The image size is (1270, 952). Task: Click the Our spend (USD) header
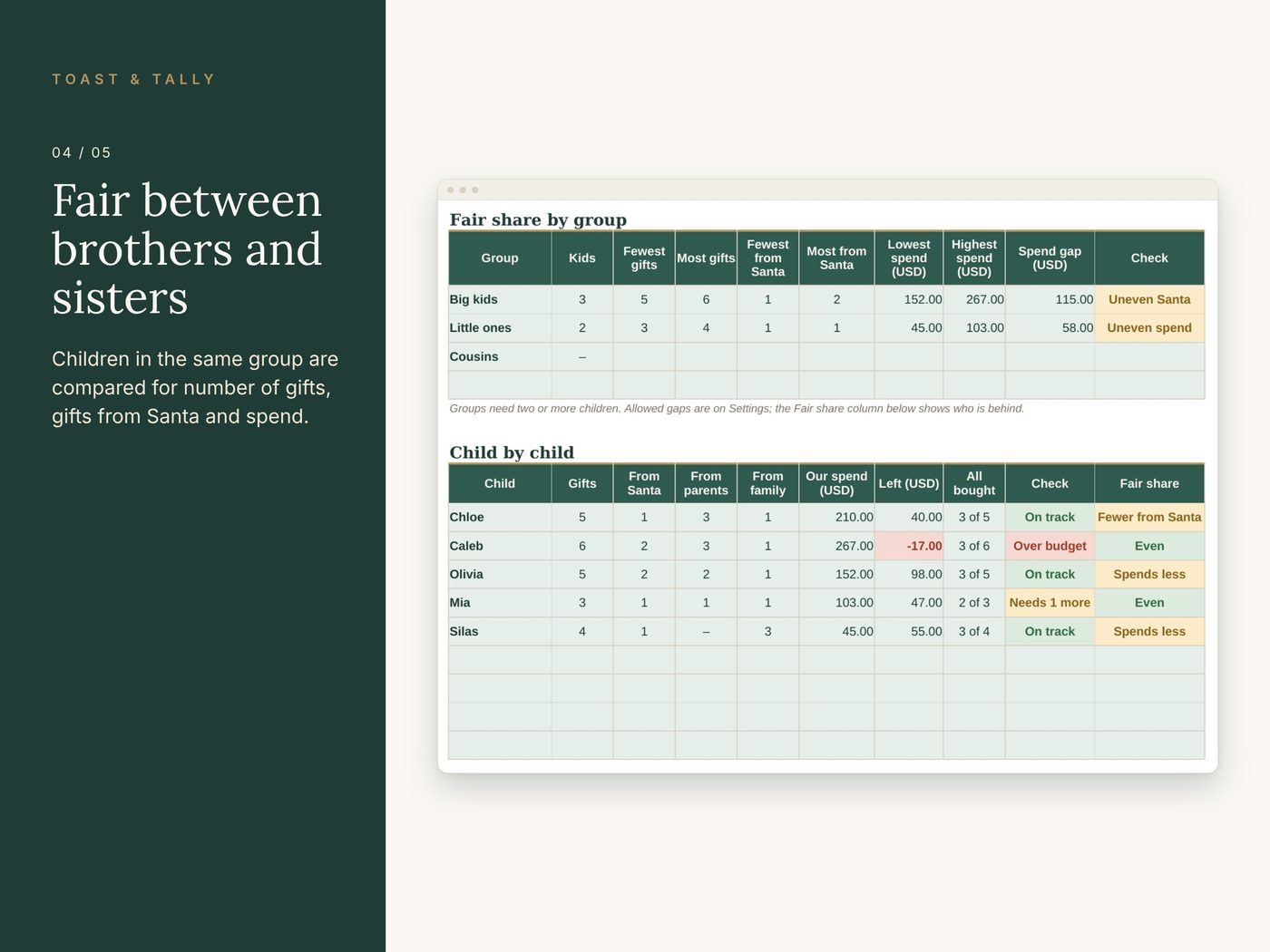[x=836, y=483]
